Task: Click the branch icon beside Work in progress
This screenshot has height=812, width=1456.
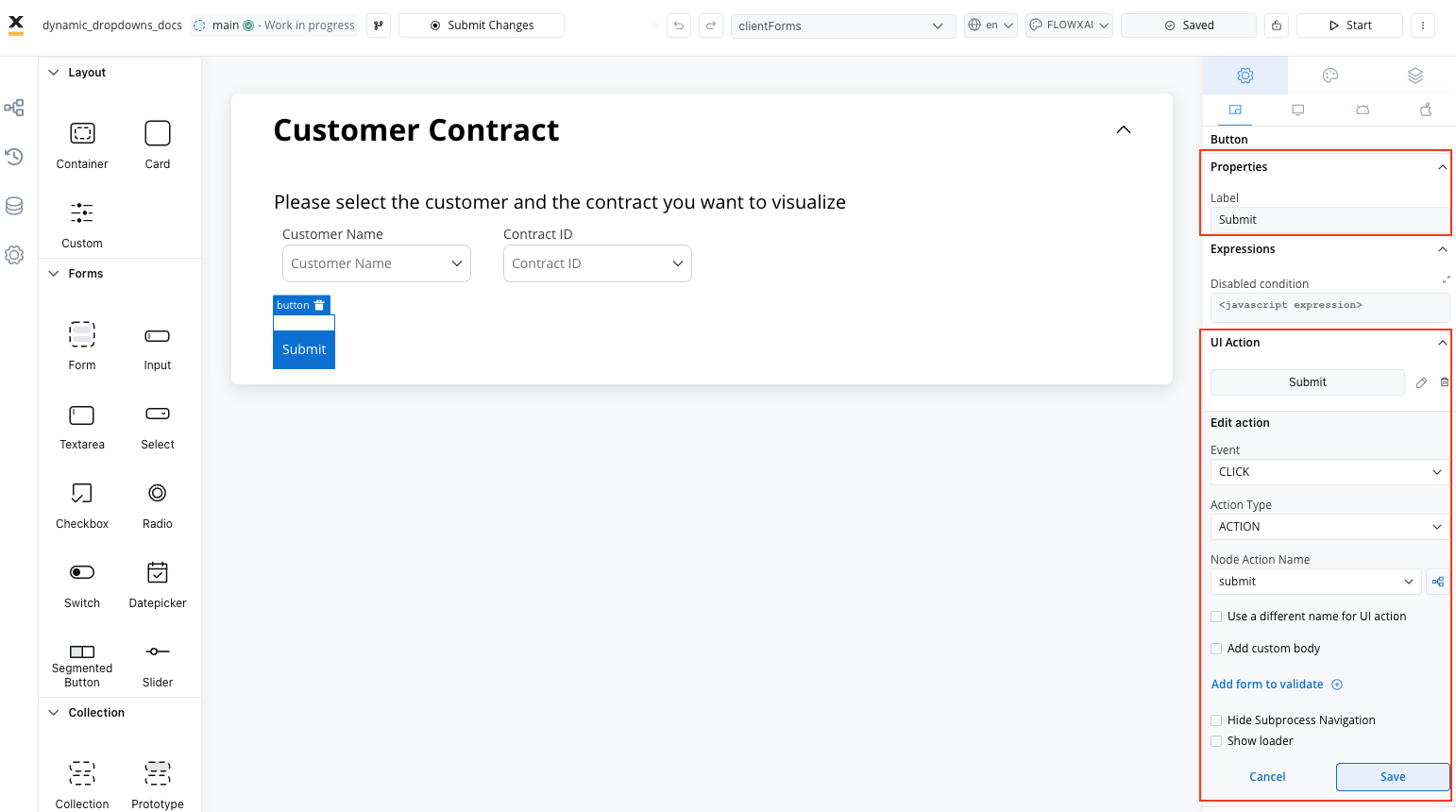Action: (378, 25)
